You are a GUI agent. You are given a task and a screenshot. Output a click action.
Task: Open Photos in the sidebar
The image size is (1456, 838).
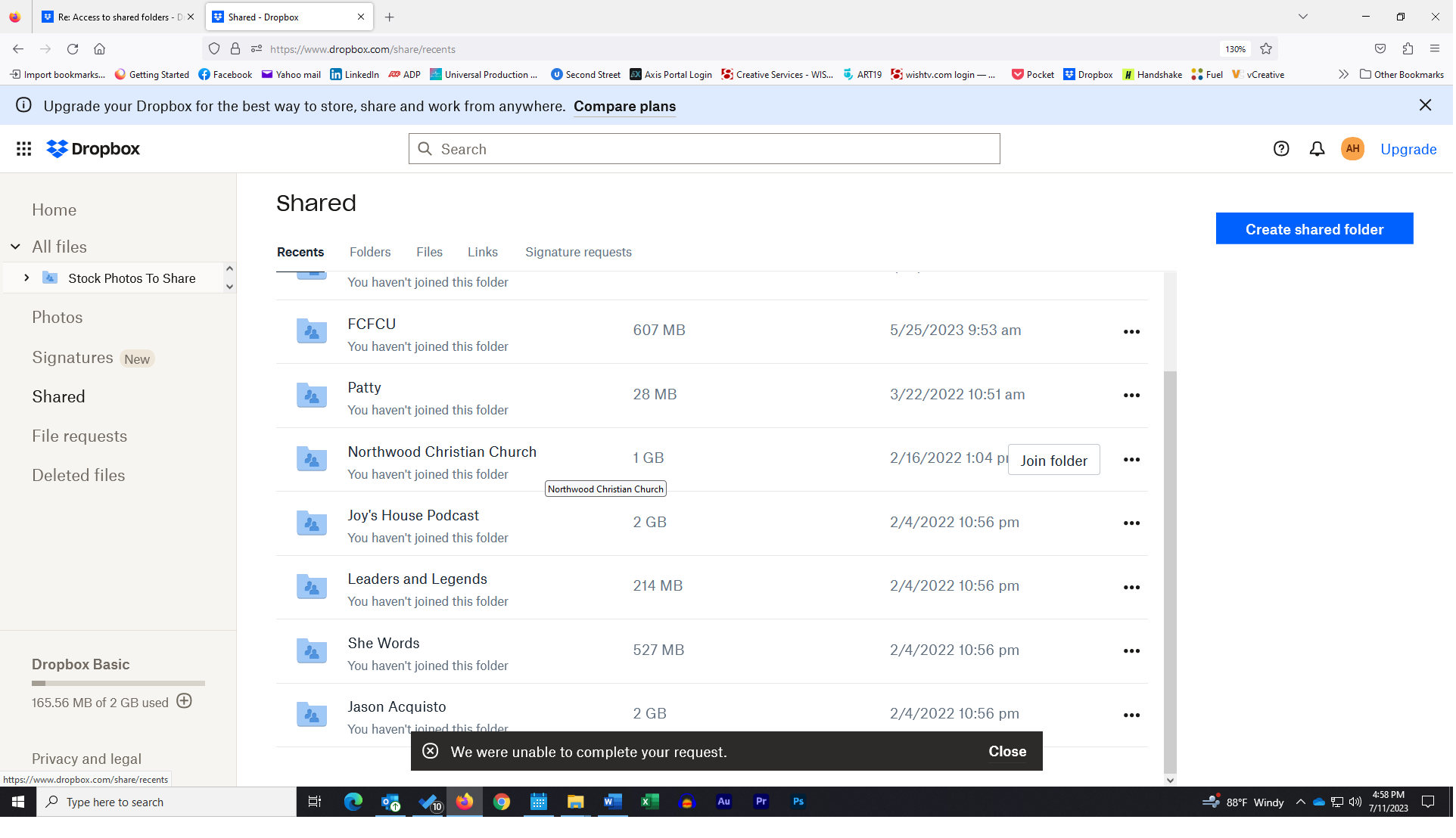(x=58, y=318)
